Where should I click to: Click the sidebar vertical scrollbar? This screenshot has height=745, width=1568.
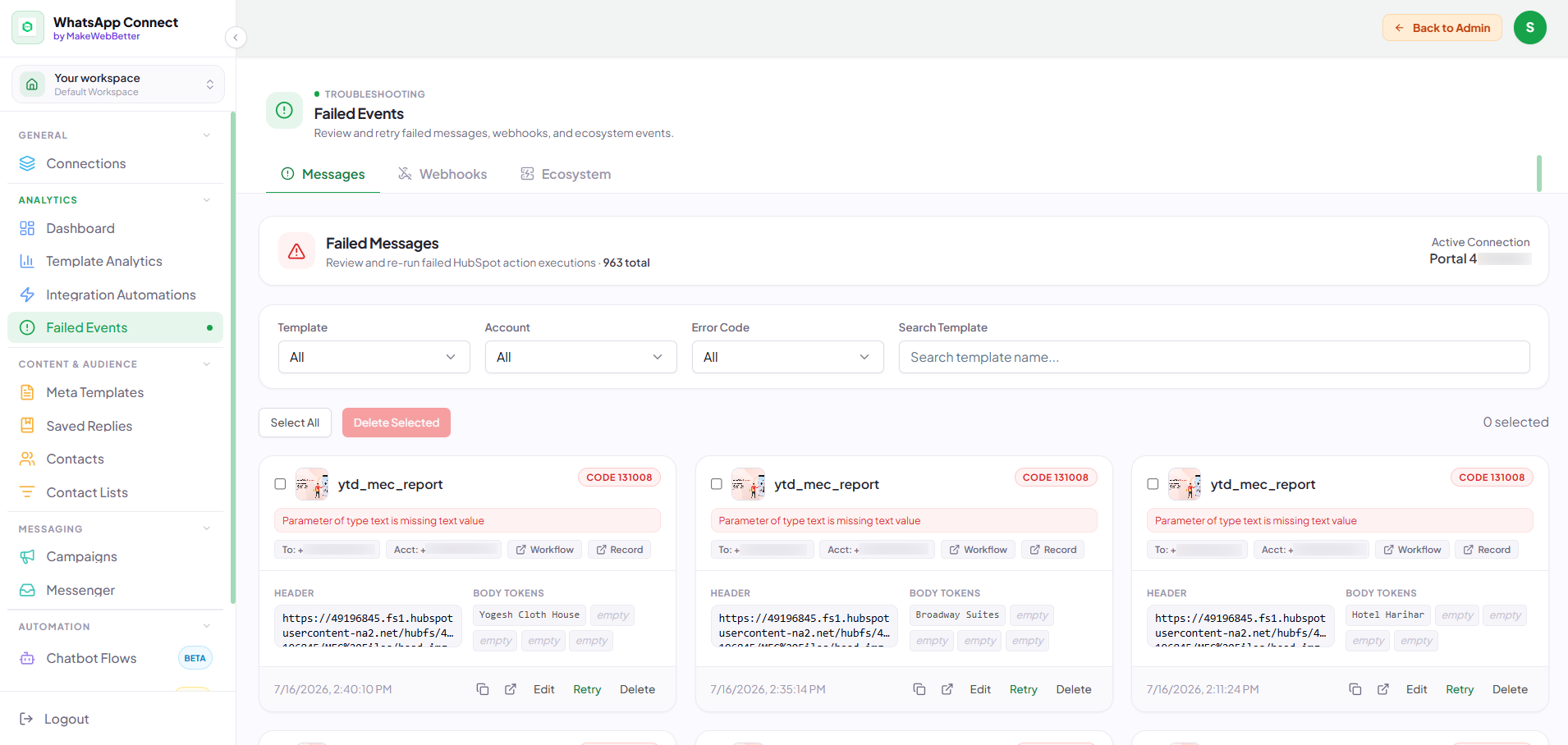[233, 358]
